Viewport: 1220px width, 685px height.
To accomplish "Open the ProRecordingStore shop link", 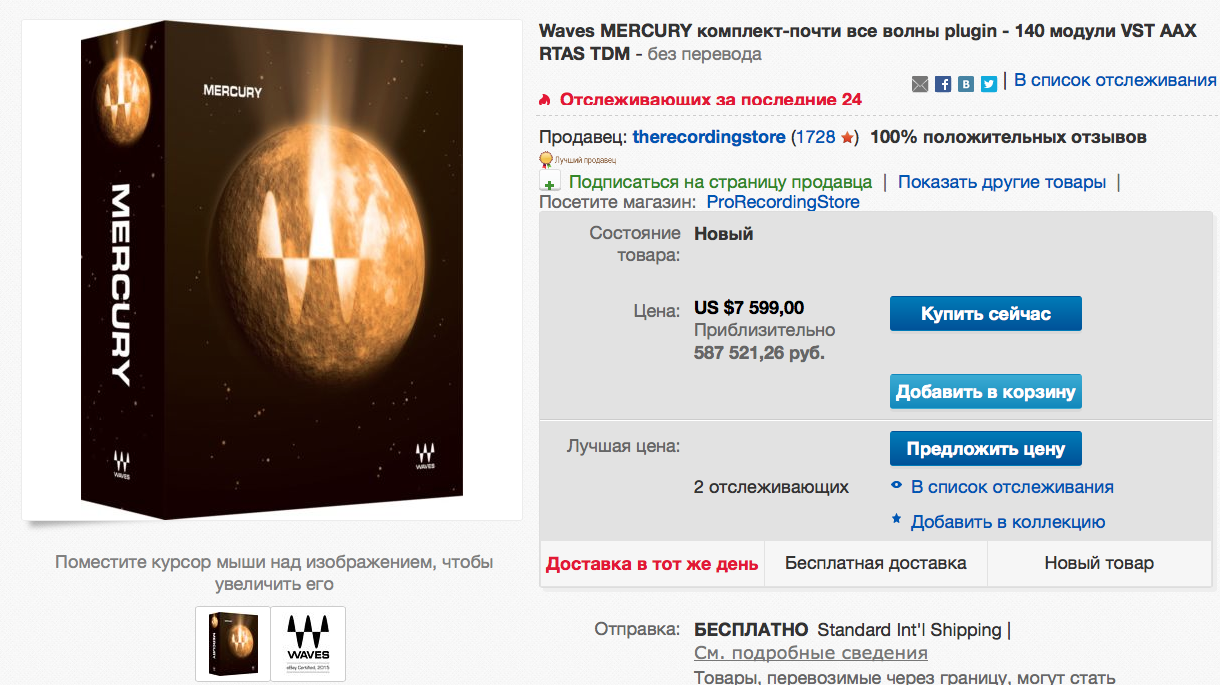I will pos(783,202).
